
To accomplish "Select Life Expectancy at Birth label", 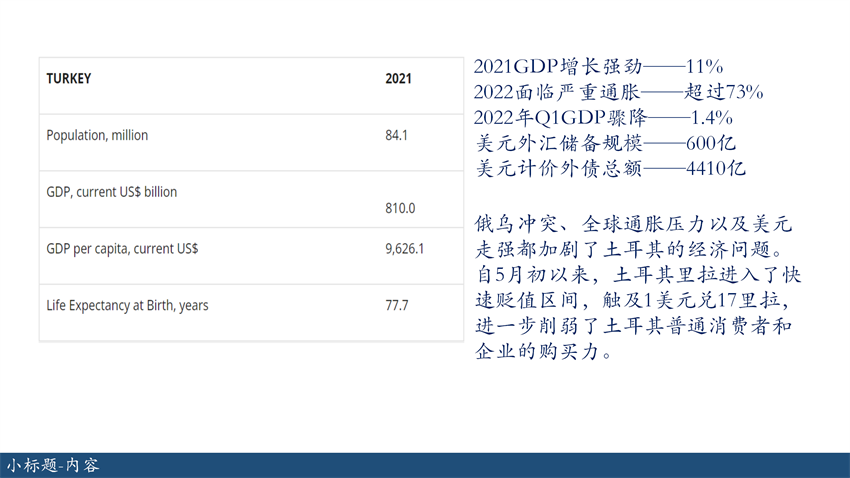I will point(127,305).
